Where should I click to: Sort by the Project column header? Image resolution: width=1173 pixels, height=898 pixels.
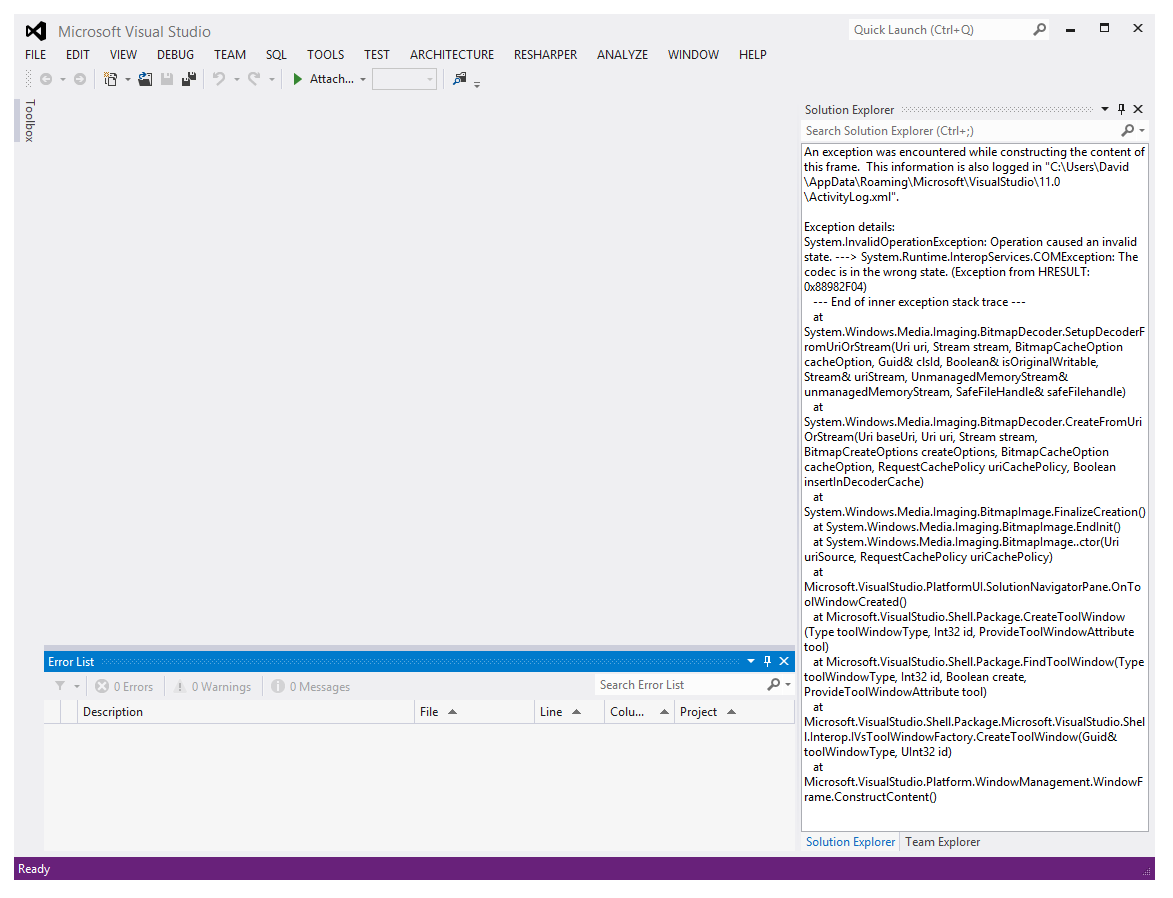[734, 712]
